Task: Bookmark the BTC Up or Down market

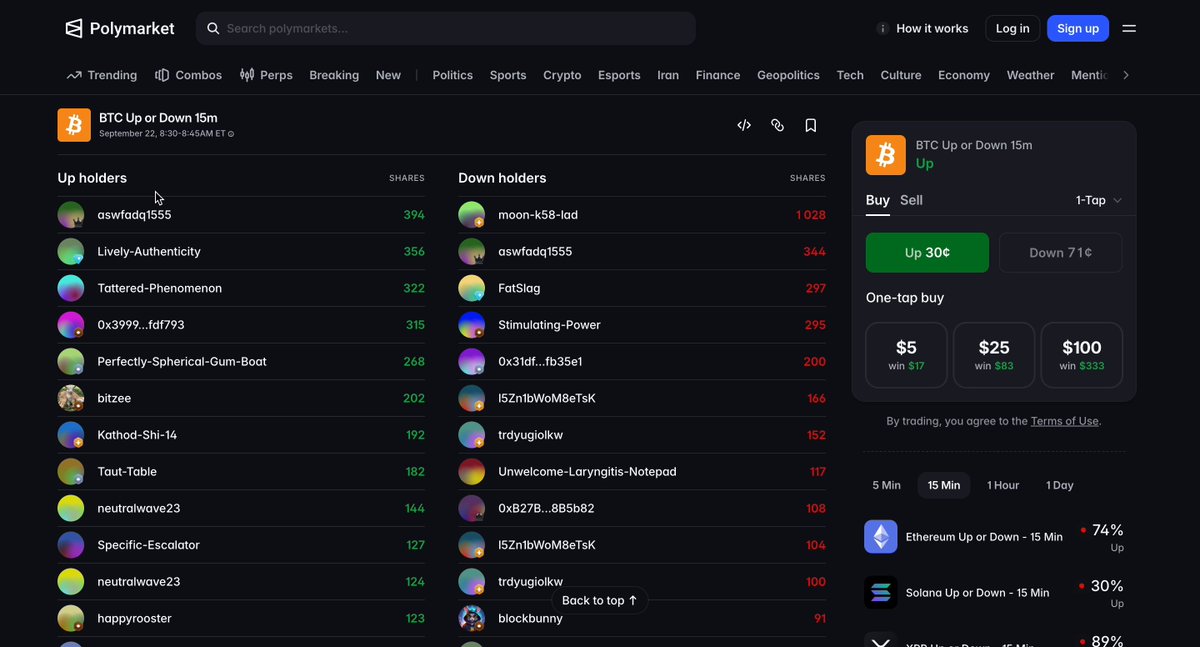Action: click(811, 125)
